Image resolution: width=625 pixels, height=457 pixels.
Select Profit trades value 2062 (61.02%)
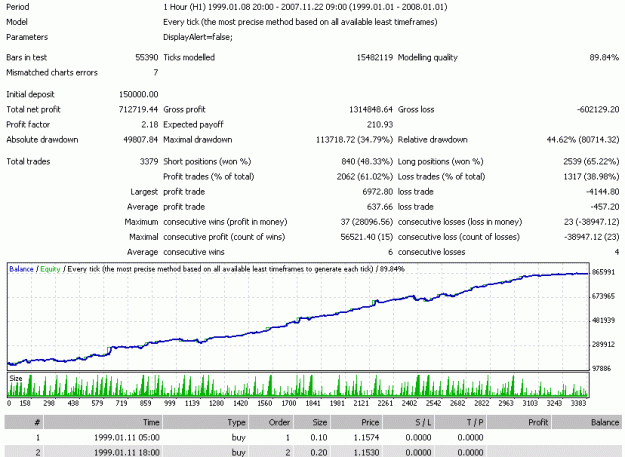(x=364, y=177)
